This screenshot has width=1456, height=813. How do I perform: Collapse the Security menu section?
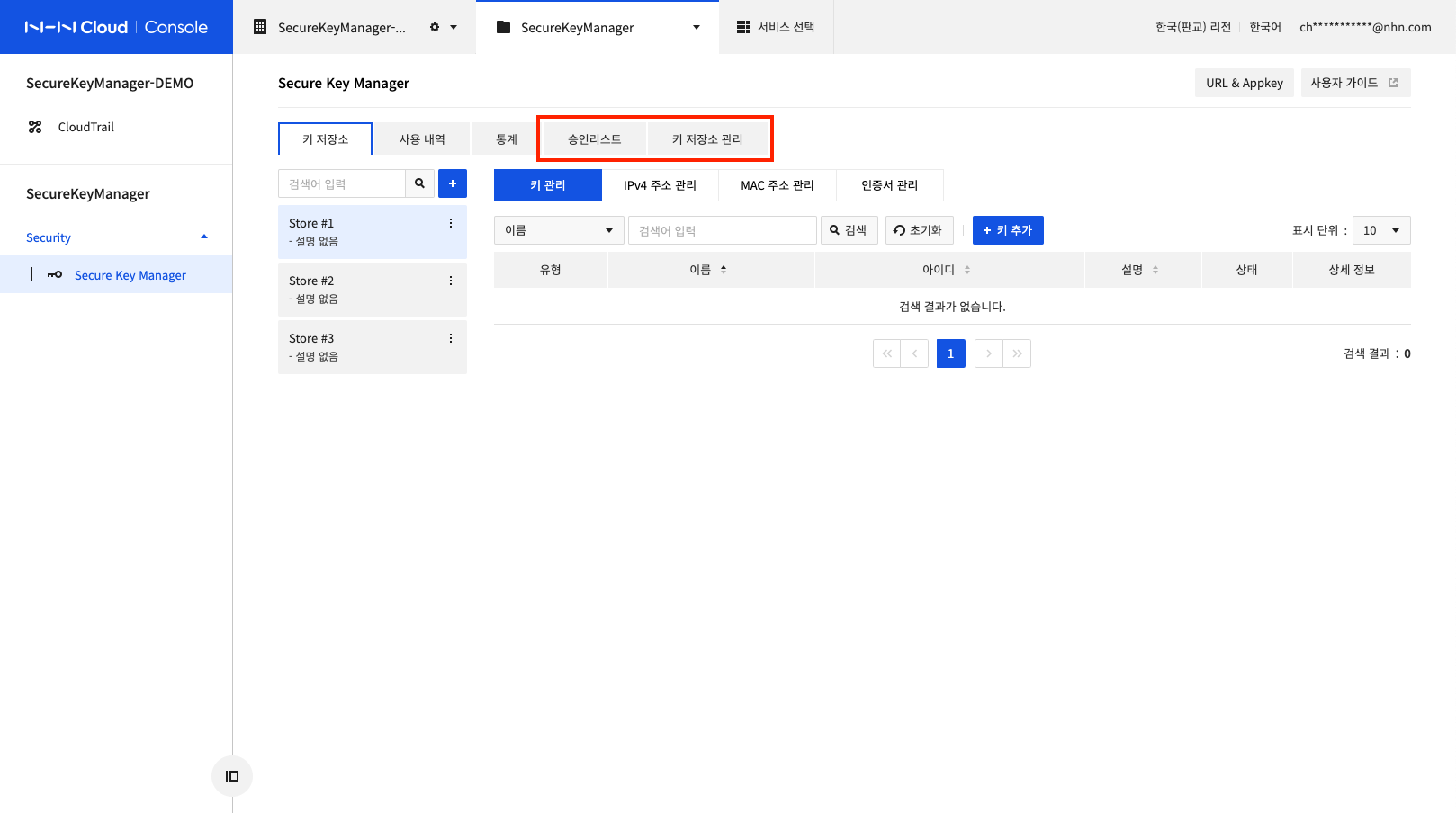click(x=204, y=237)
